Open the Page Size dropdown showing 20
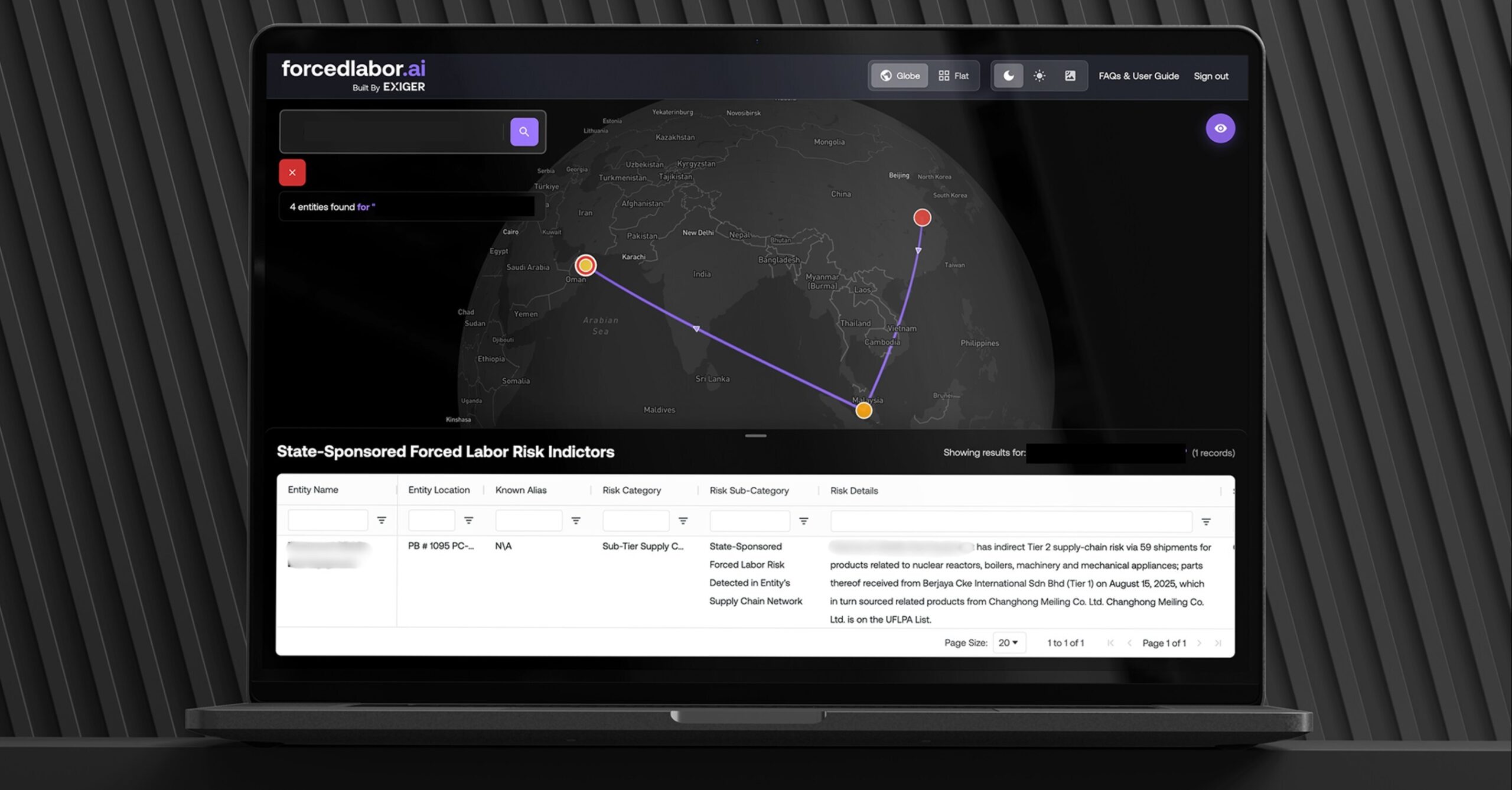The width and height of the screenshot is (1512, 790). point(1009,642)
